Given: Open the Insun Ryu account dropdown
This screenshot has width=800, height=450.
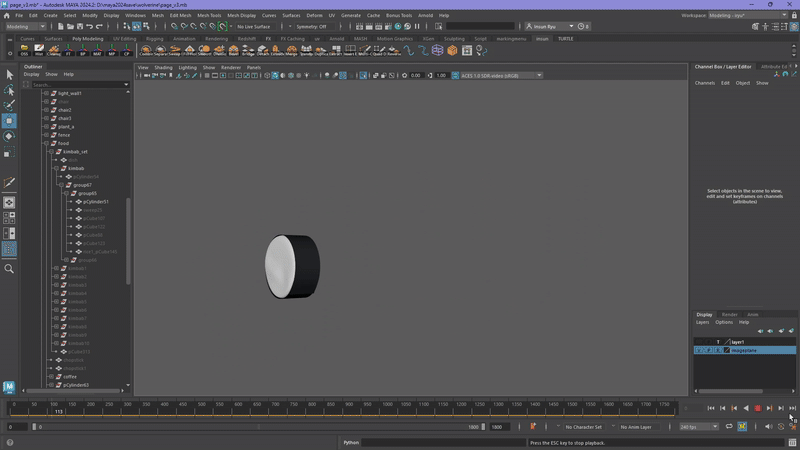Looking at the screenshot, I should click(x=550, y=27).
